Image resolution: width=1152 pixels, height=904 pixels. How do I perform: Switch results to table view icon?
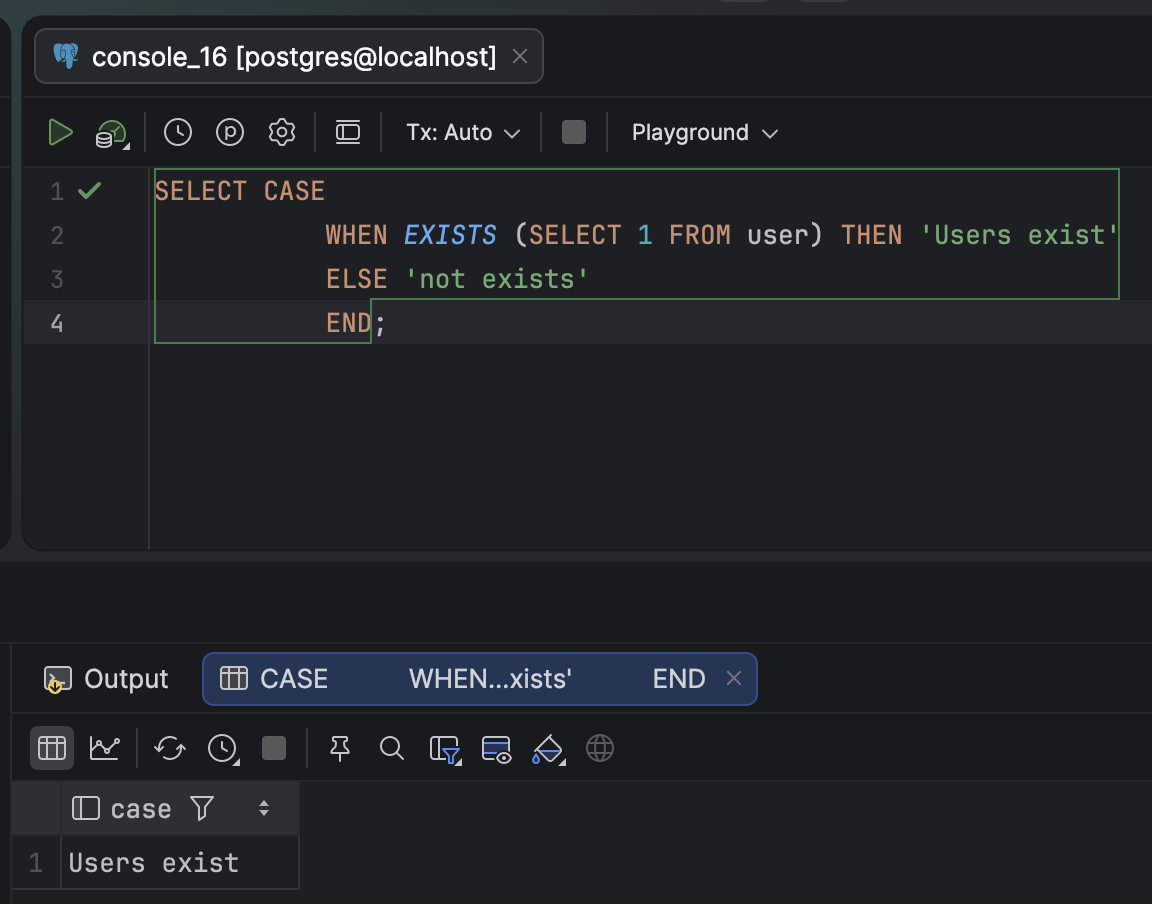(x=51, y=748)
